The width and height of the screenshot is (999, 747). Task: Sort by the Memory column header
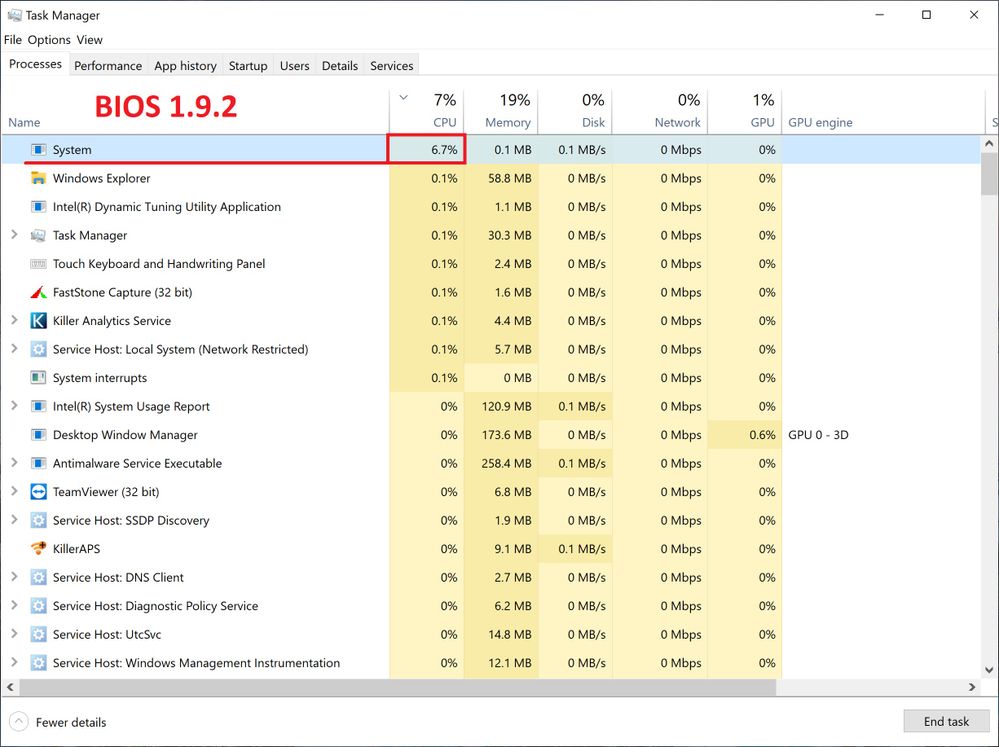(501, 111)
